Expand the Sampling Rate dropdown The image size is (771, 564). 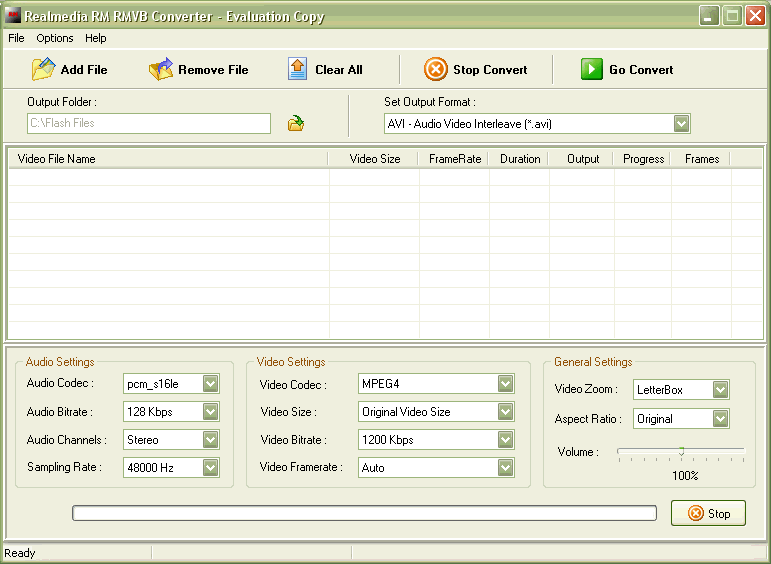210,468
